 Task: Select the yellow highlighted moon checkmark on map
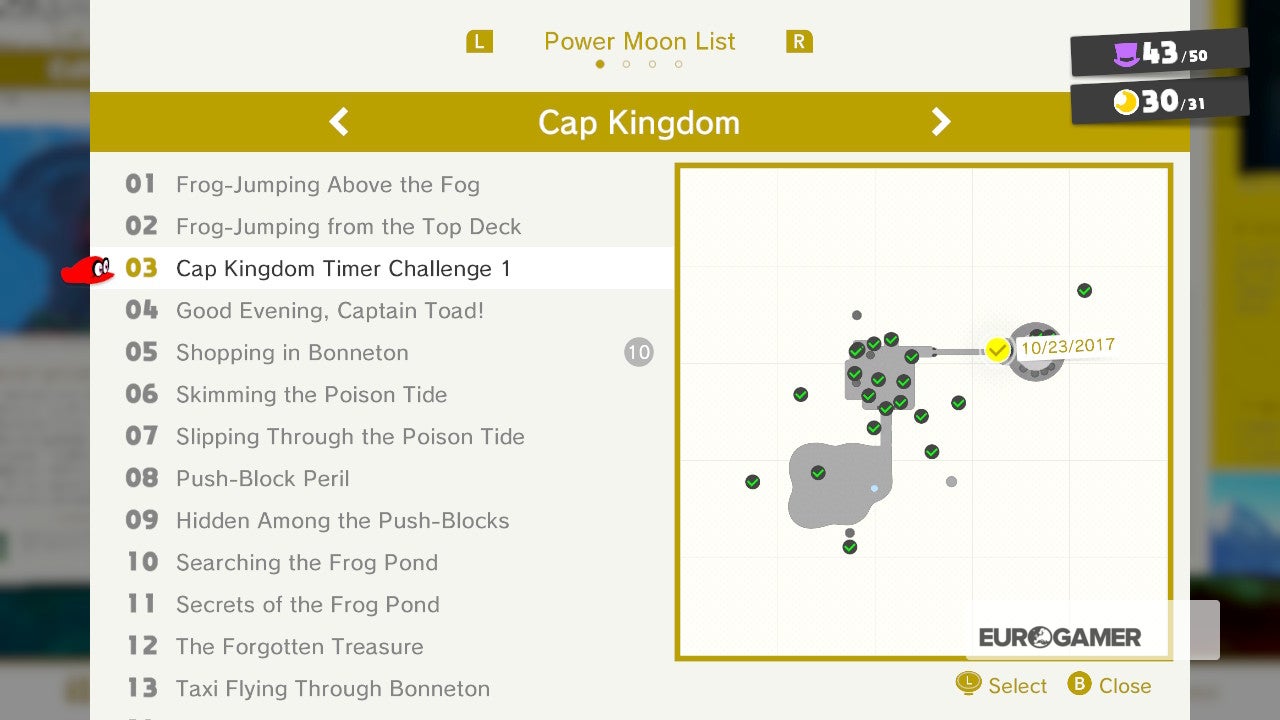click(997, 350)
